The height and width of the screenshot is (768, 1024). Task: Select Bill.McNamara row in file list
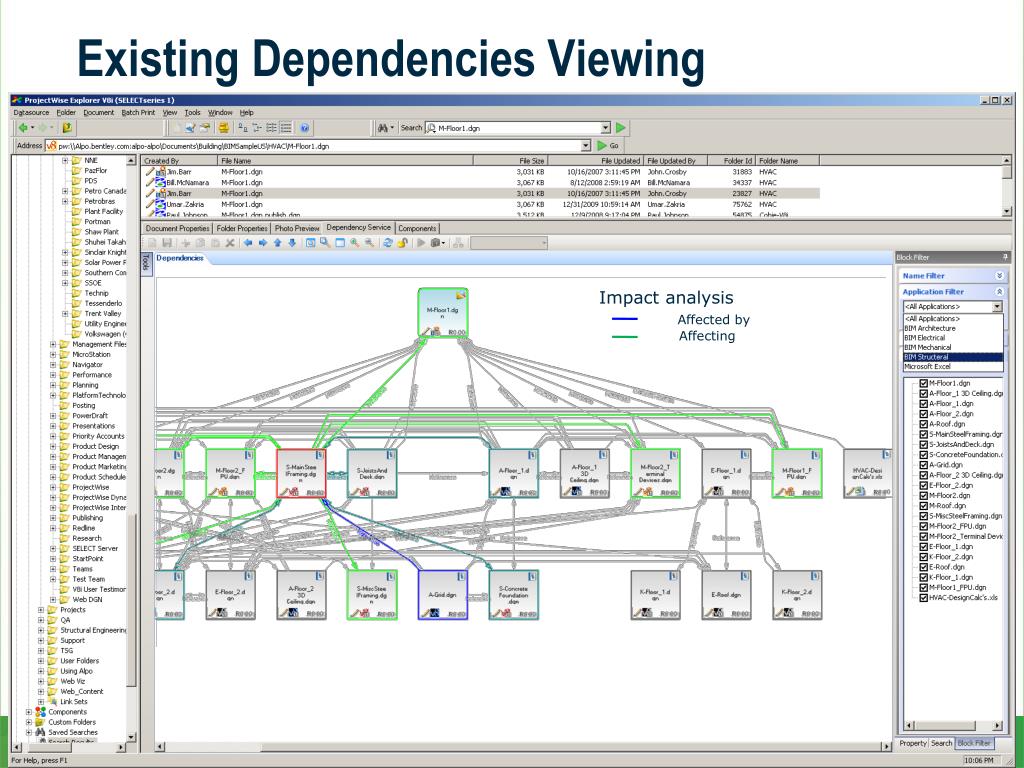(481, 182)
